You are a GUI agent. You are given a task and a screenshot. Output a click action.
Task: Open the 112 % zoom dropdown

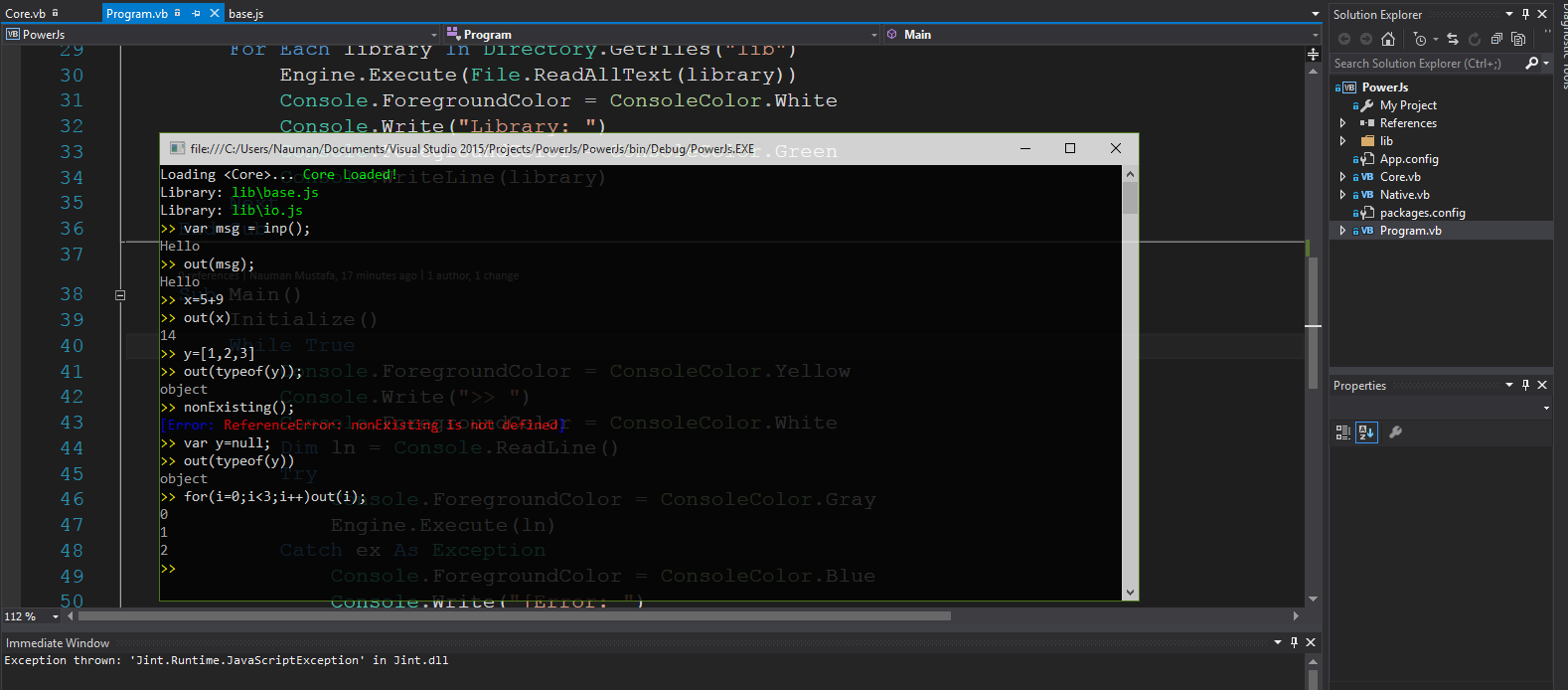pos(55,616)
